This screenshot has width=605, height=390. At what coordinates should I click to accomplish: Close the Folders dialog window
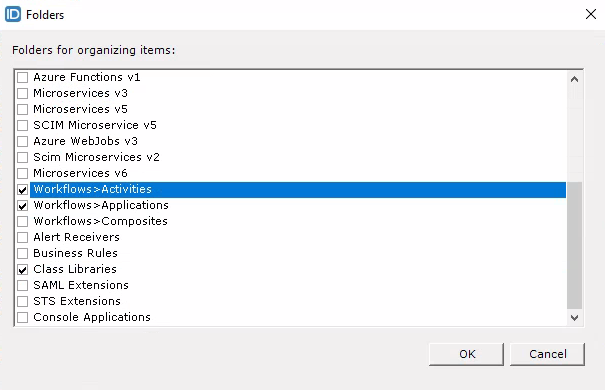point(591,14)
